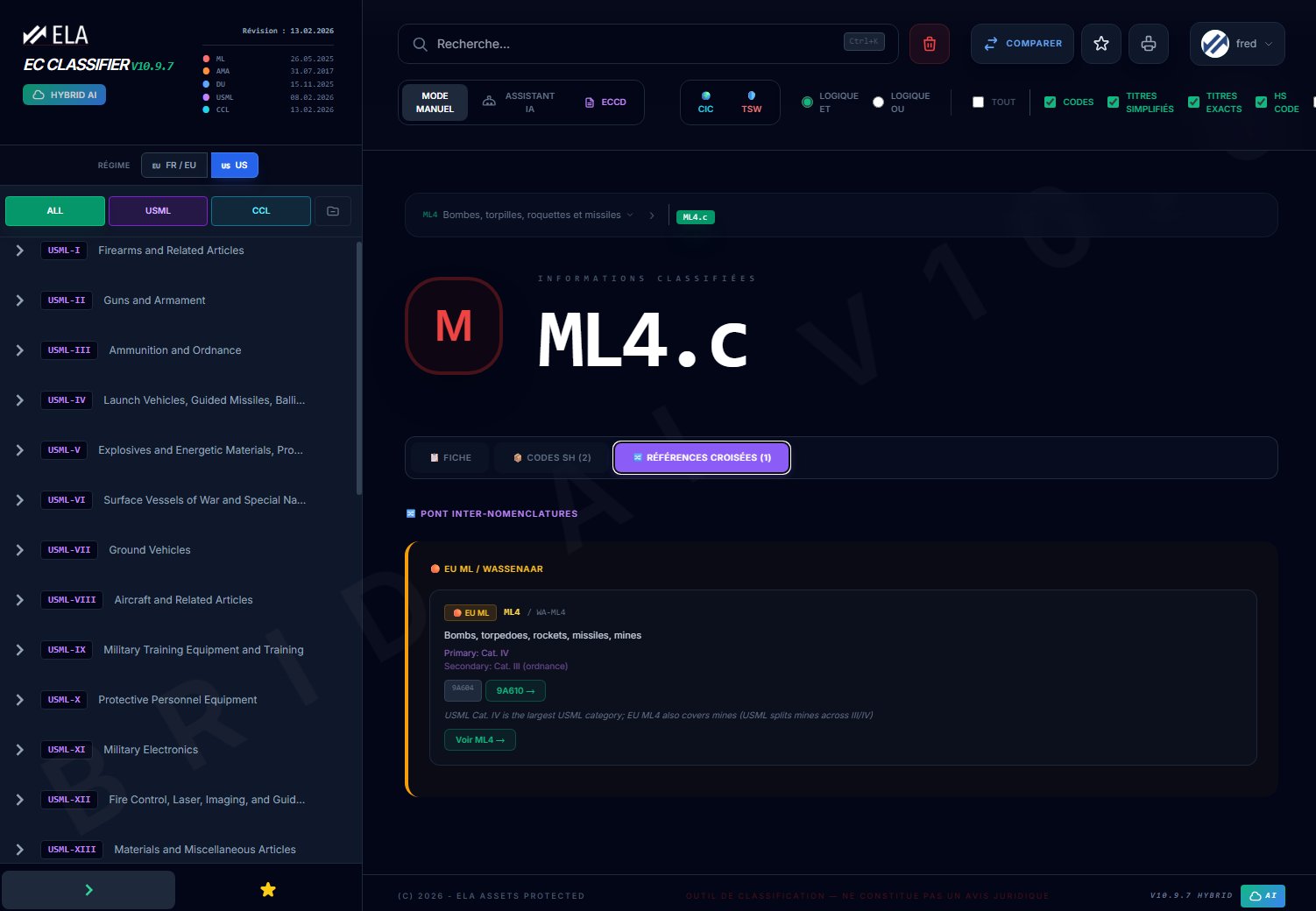Click the AI cloud badge in footer
The height and width of the screenshot is (911, 1316).
[x=1262, y=895]
